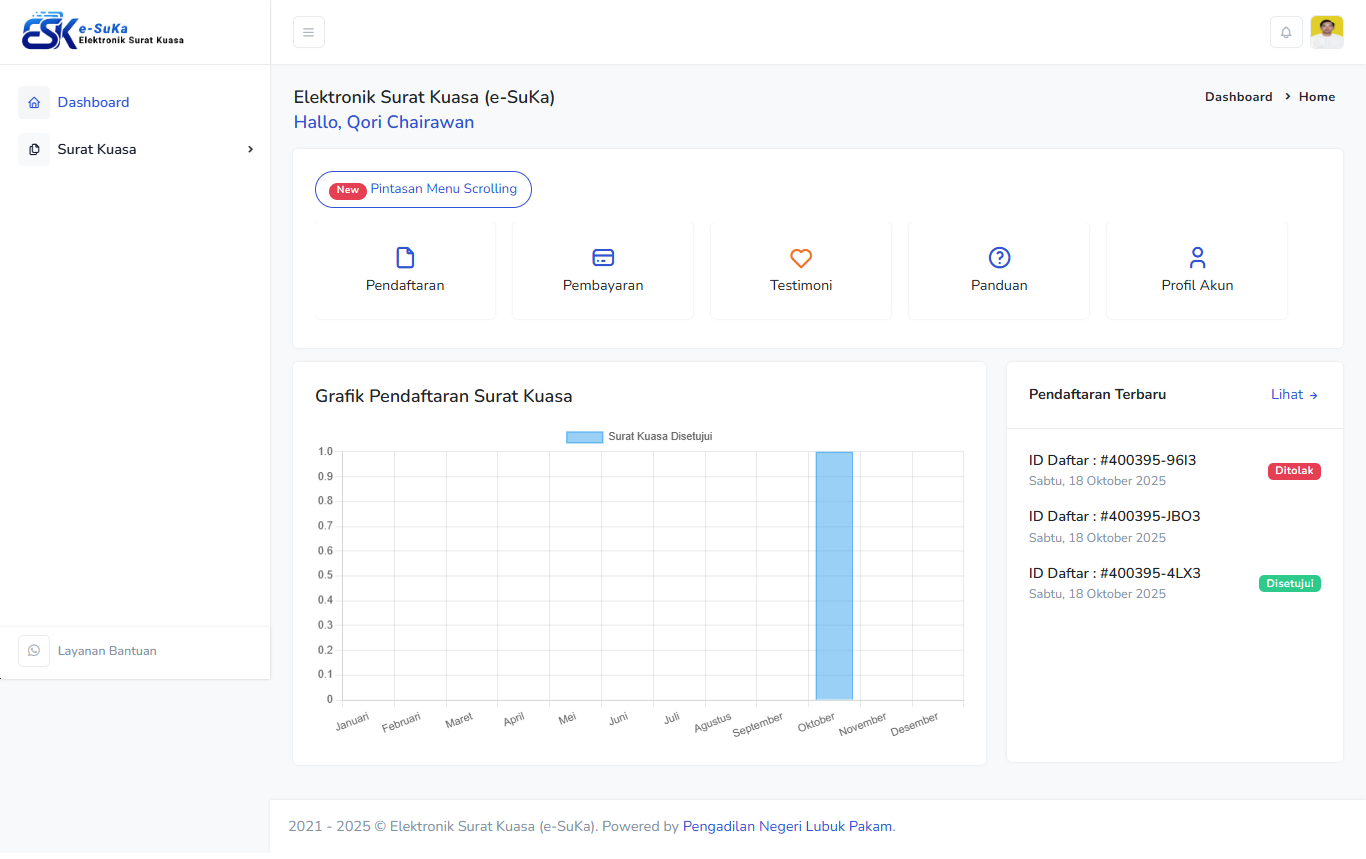This screenshot has width=1366, height=859.
Task: Open the Pendaftaran shortcut file icon
Action: [x=405, y=258]
